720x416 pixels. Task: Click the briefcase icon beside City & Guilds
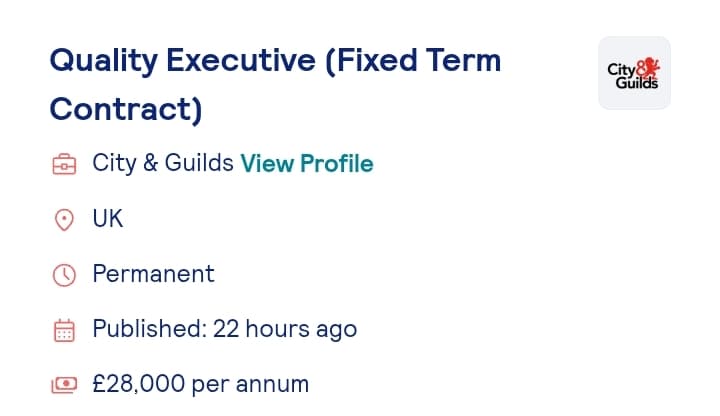tap(64, 164)
